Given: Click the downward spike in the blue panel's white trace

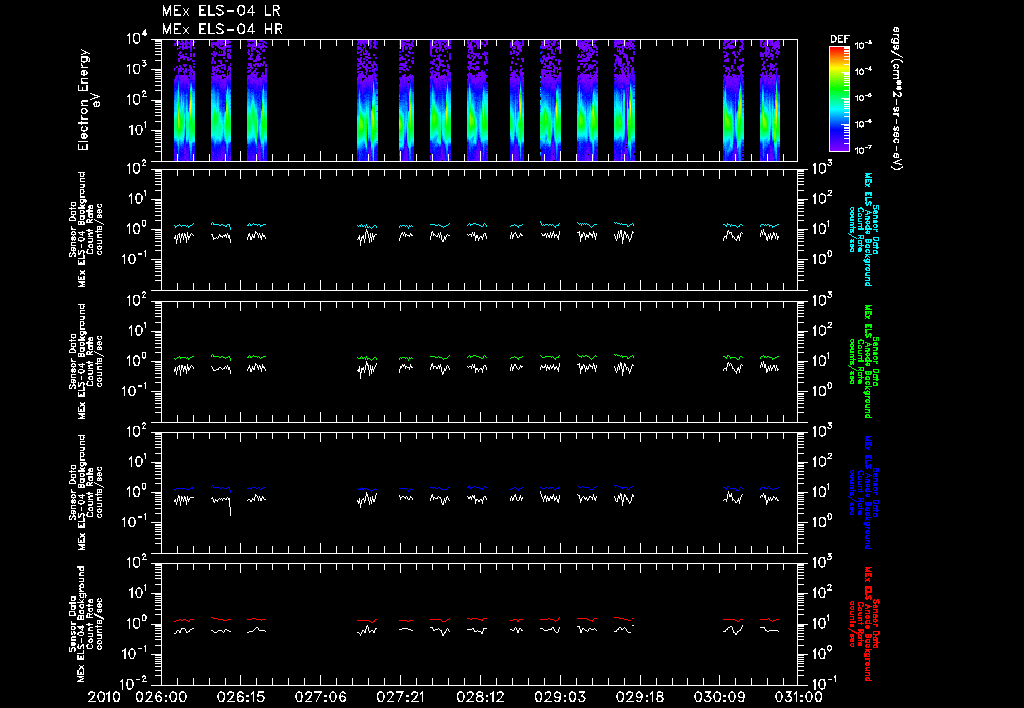Looking at the screenshot, I should click(x=230, y=507).
